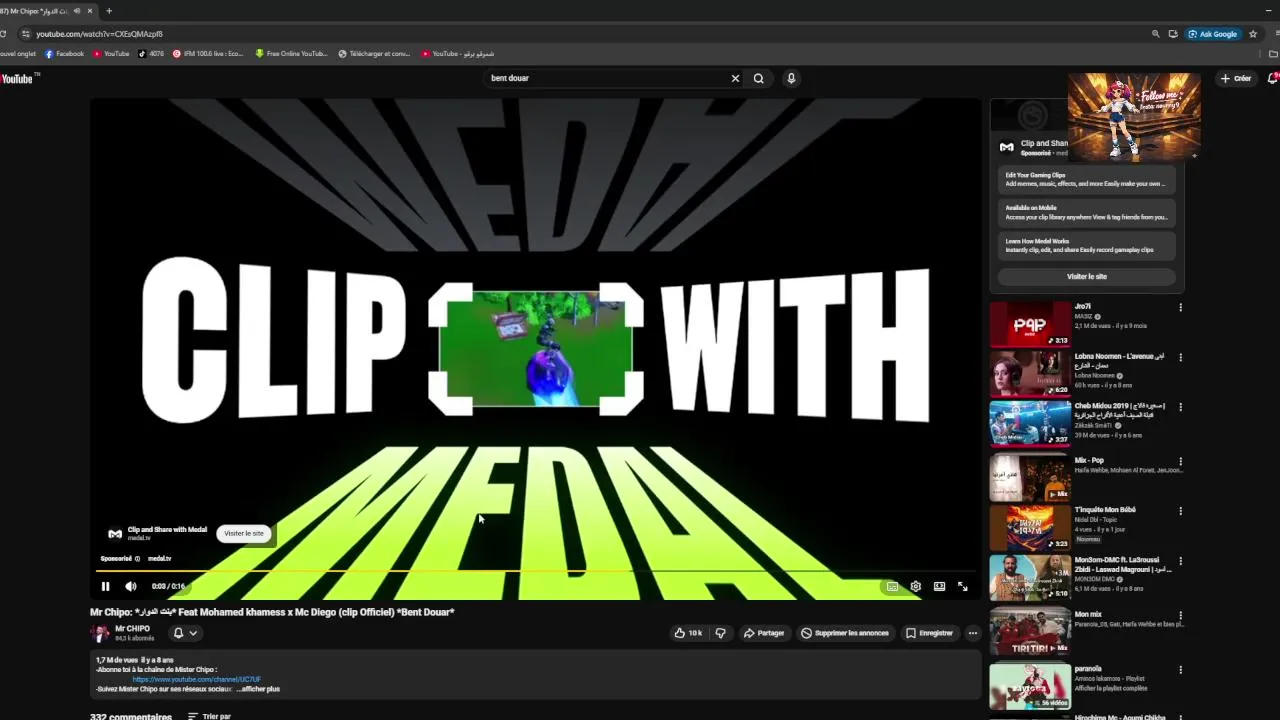
Task: Click Visiter le site in sidebar ad
Action: pos(1086,276)
